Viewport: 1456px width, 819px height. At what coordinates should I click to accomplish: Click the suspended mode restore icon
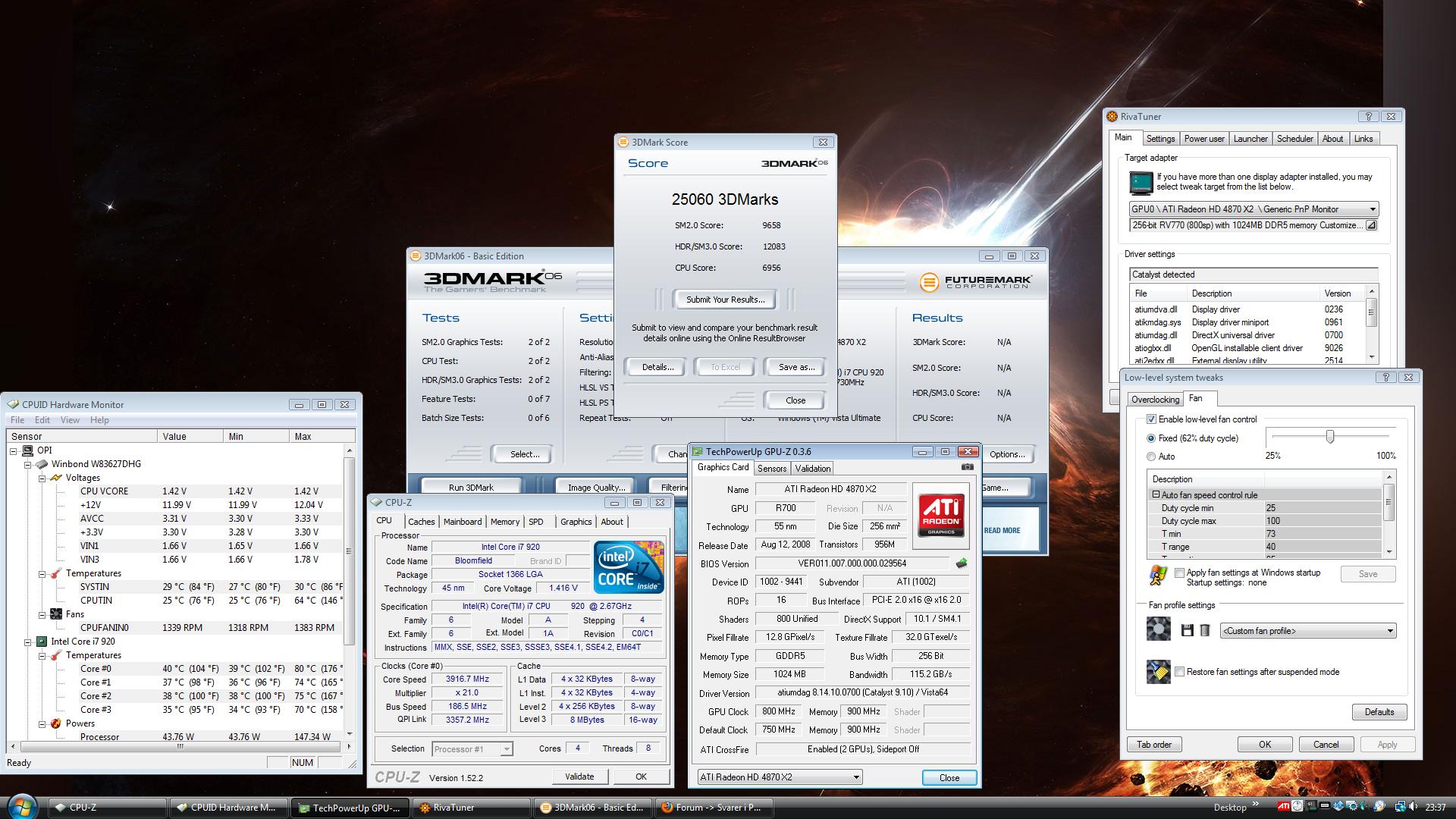click(1158, 672)
